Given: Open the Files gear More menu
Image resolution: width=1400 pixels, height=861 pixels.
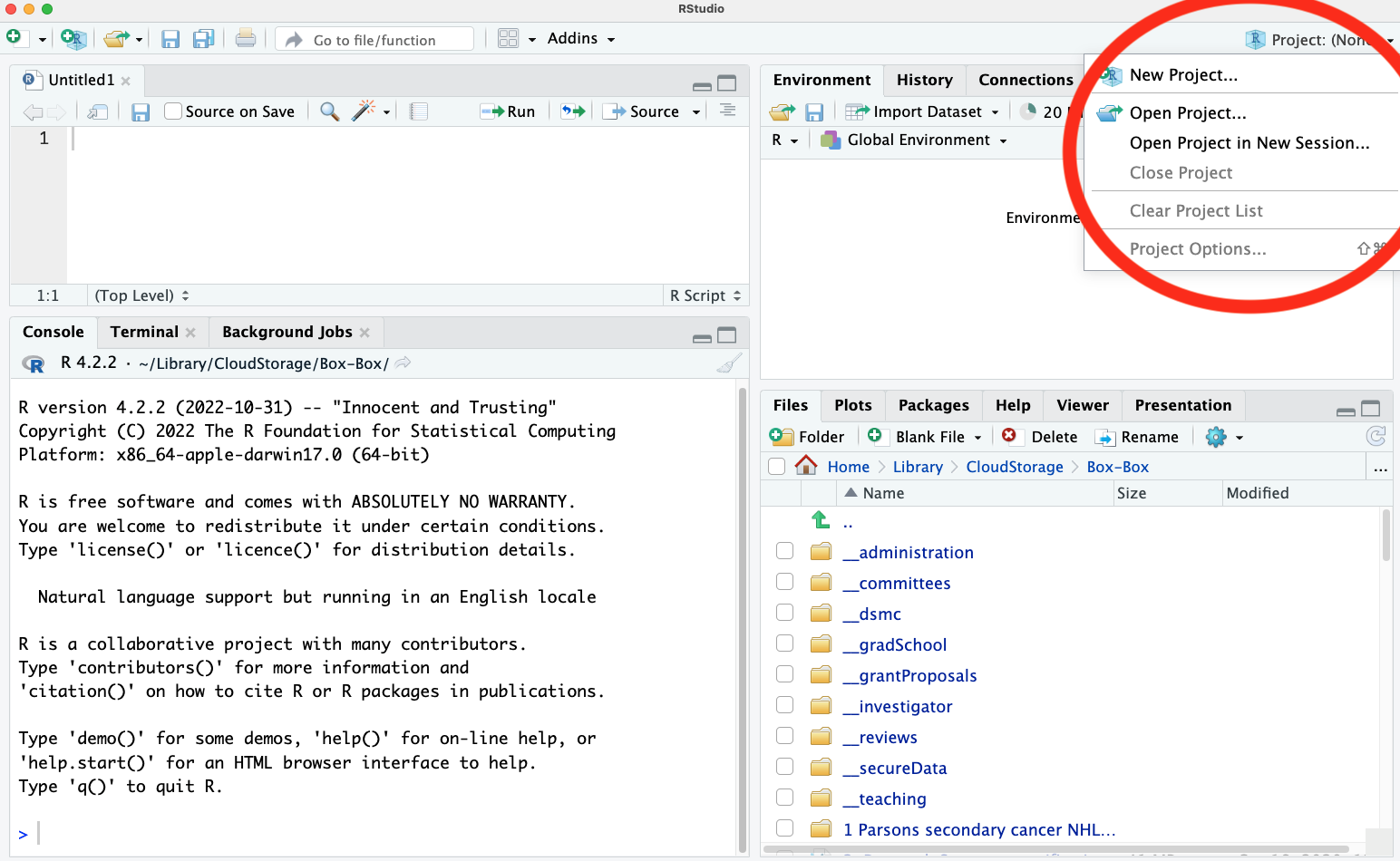Looking at the screenshot, I should (x=1224, y=438).
